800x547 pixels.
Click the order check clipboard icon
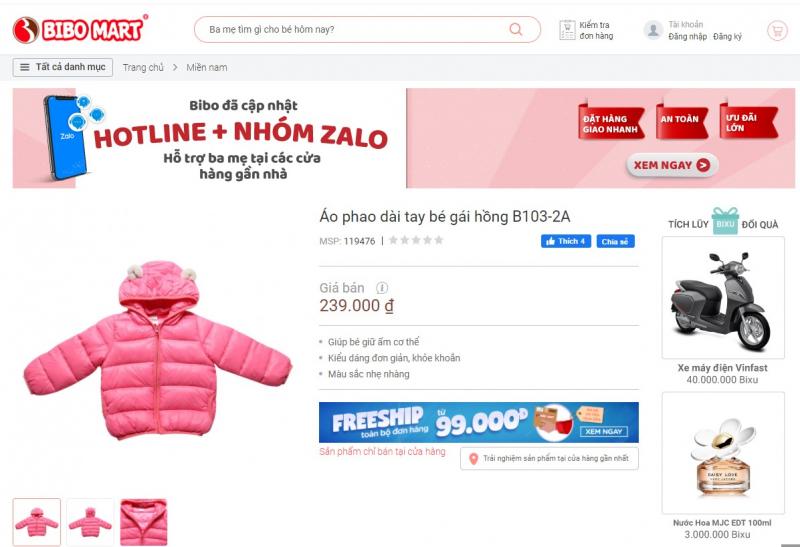pyautogui.click(x=567, y=30)
